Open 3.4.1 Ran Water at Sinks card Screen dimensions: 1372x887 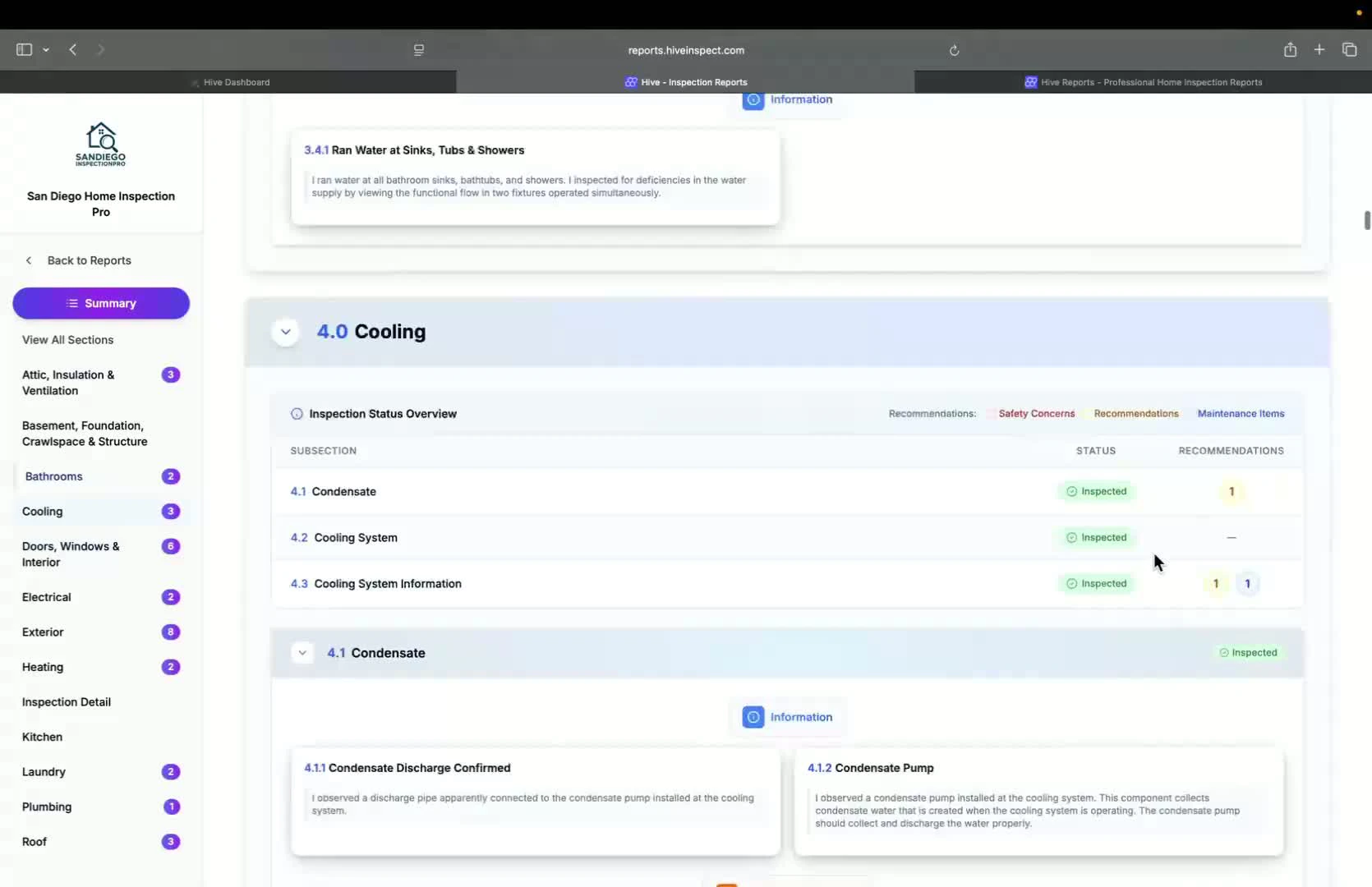coord(535,177)
